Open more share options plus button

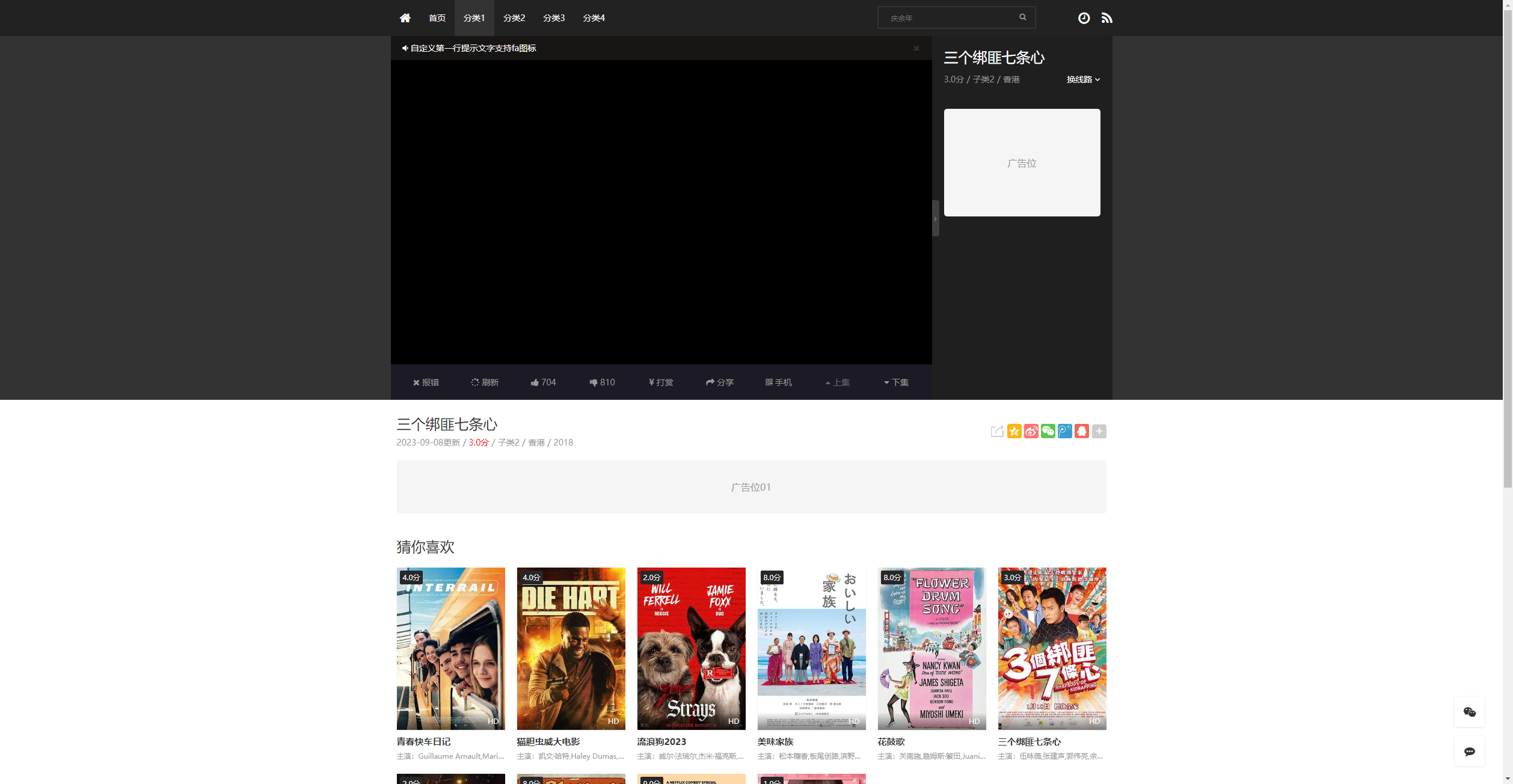(1099, 431)
